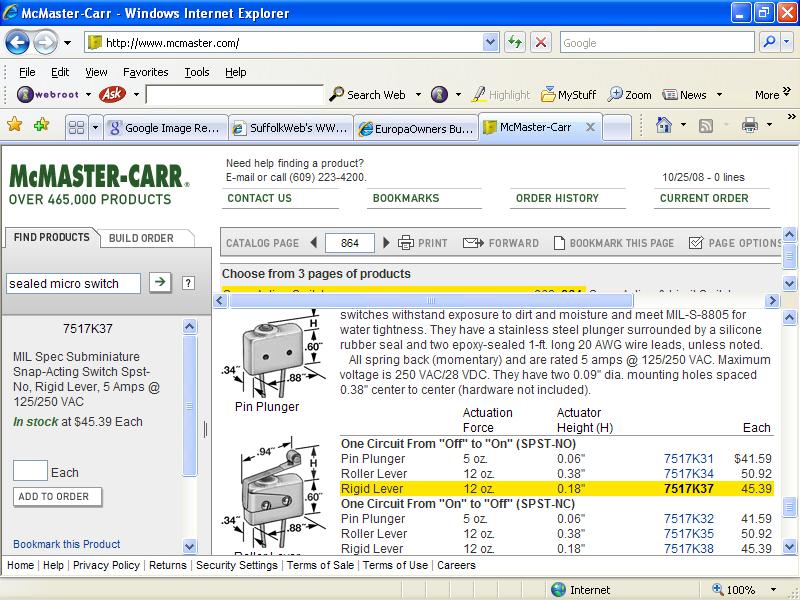Open the Favorites menu
This screenshot has width=800, height=600.
[x=145, y=72]
